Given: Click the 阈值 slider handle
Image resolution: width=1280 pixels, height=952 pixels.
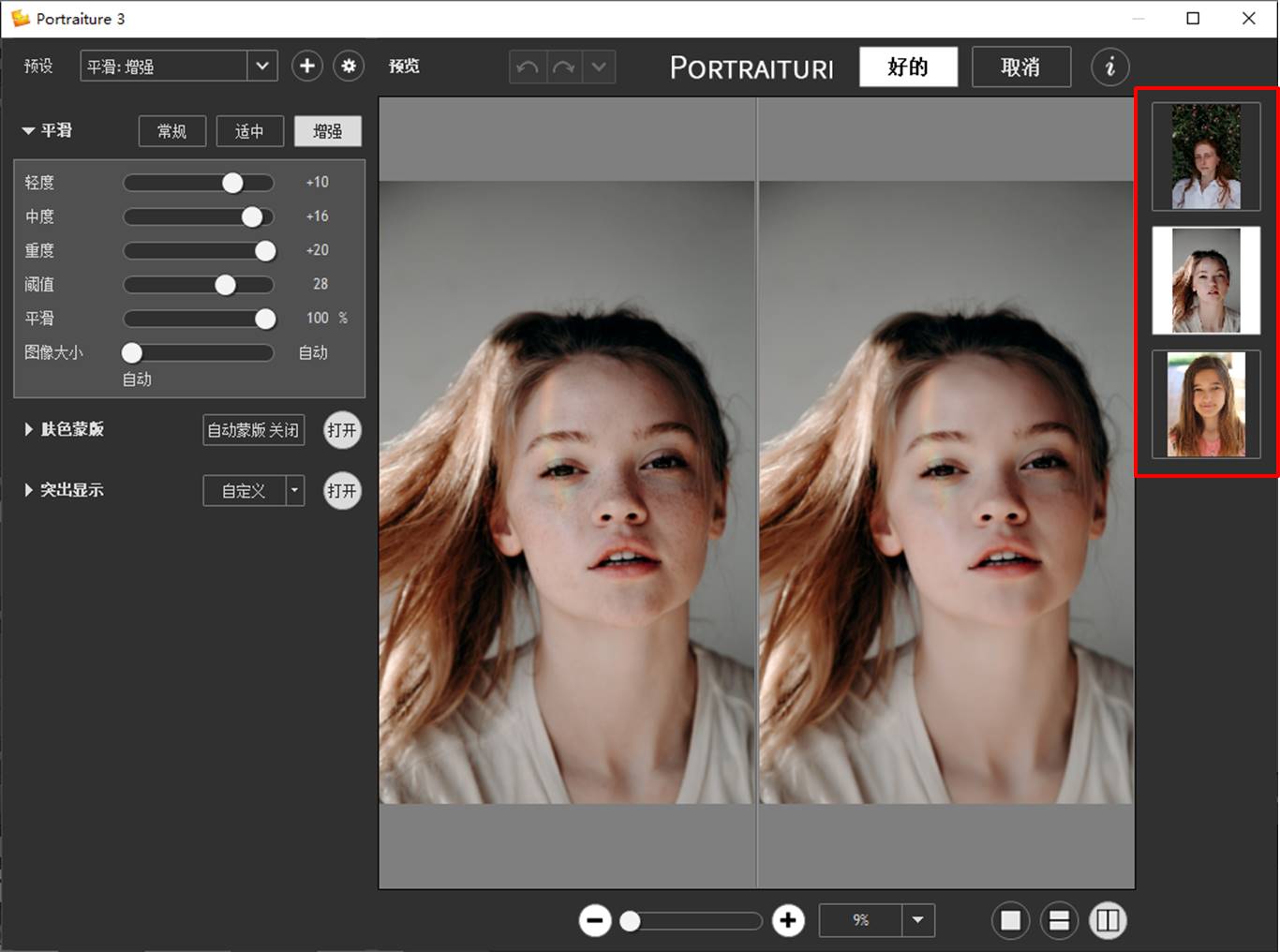Looking at the screenshot, I should (226, 285).
